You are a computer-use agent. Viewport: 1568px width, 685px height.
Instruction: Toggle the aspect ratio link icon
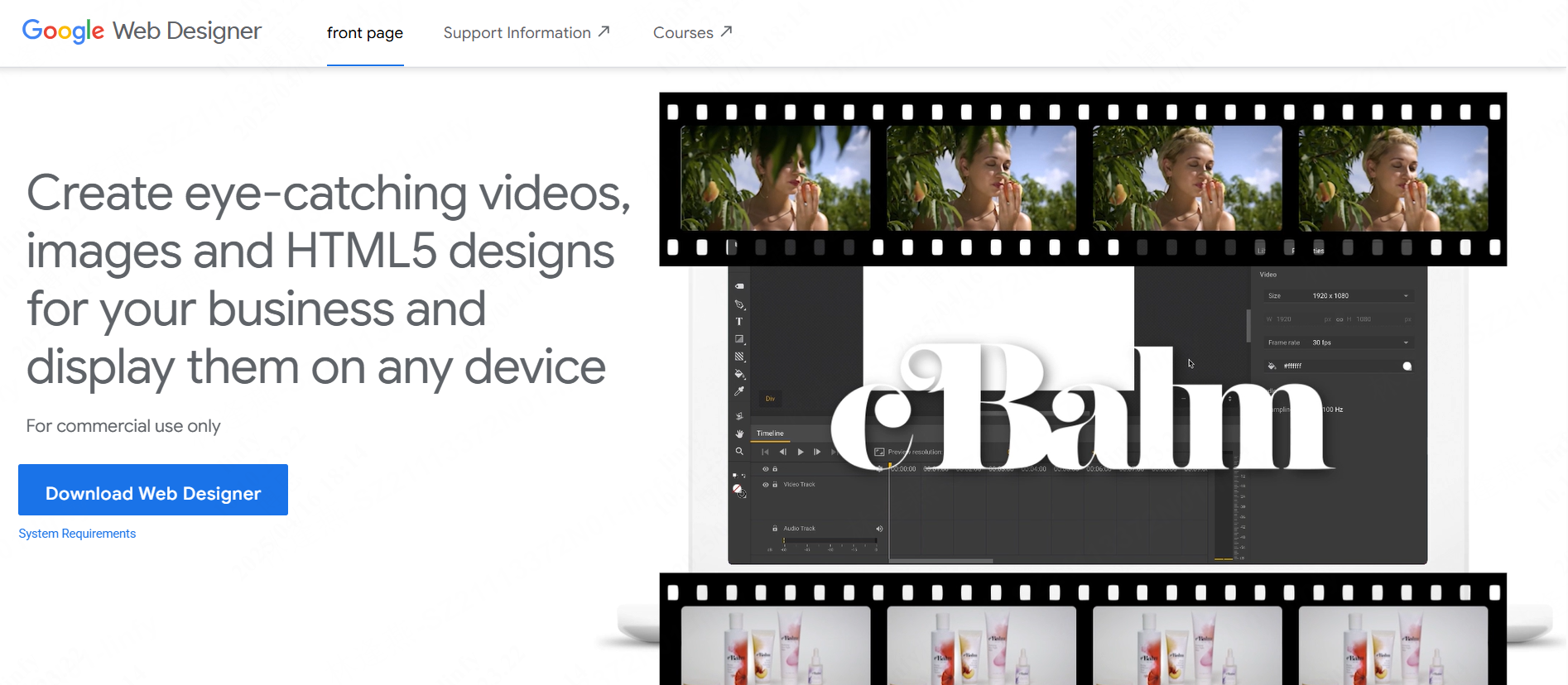tap(1340, 319)
